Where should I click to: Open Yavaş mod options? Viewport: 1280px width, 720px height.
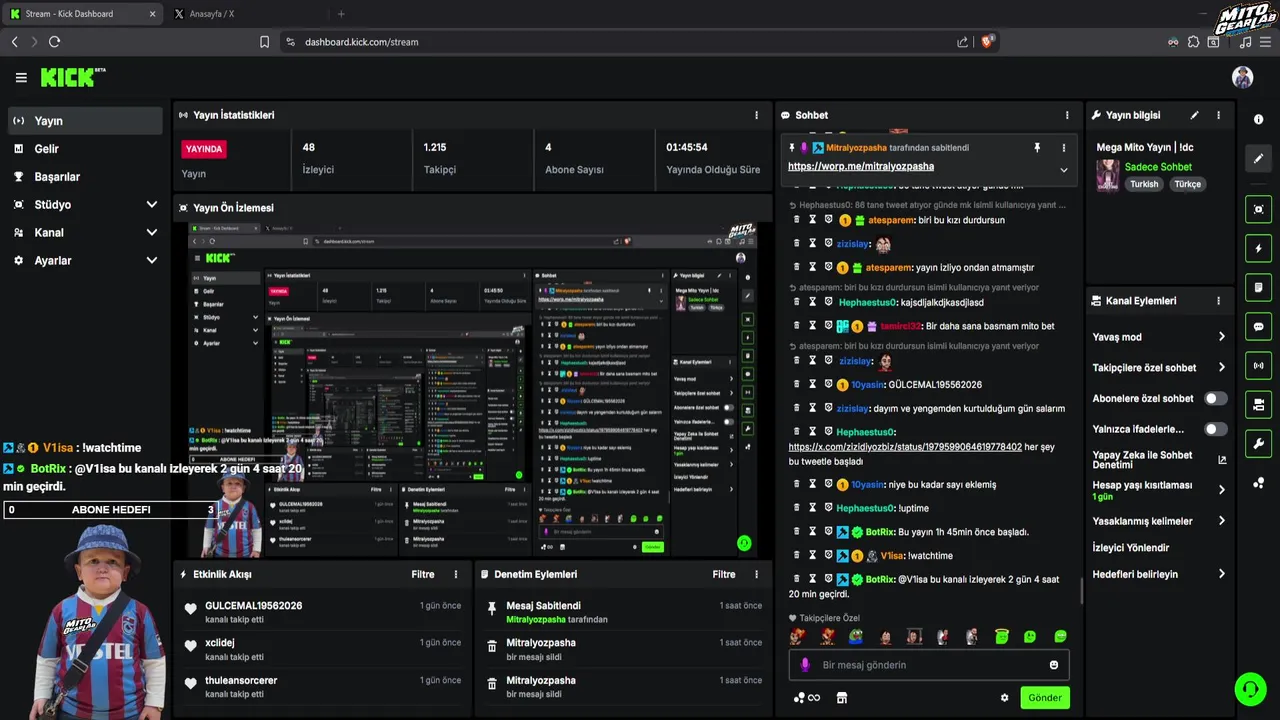click(x=1159, y=337)
